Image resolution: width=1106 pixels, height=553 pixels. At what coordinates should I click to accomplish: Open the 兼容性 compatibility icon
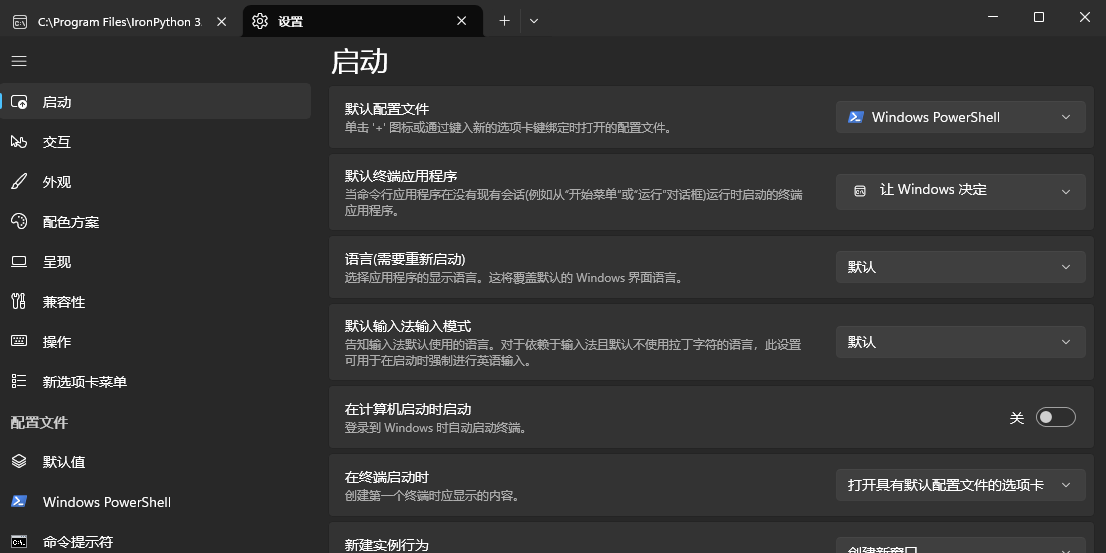click(18, 302)
